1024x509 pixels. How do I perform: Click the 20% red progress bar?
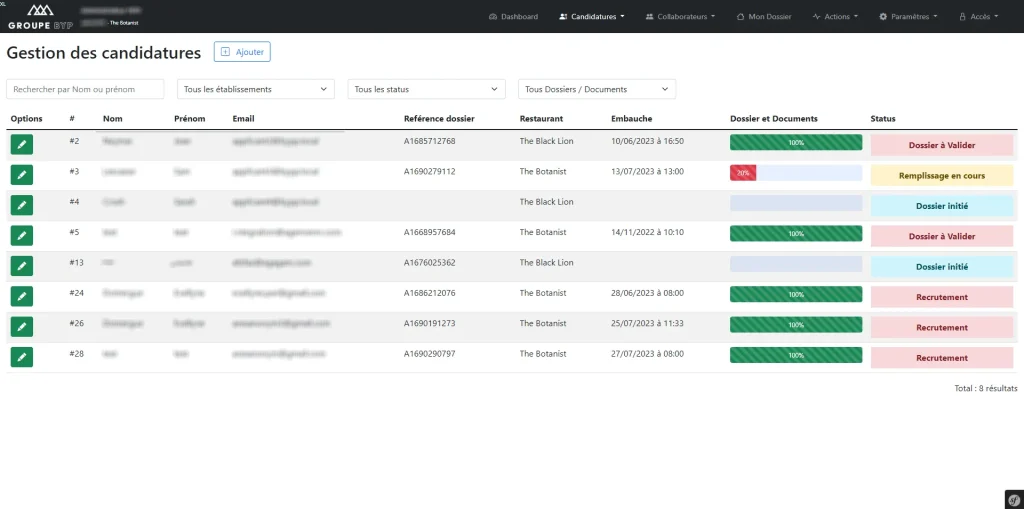[743, 173]
